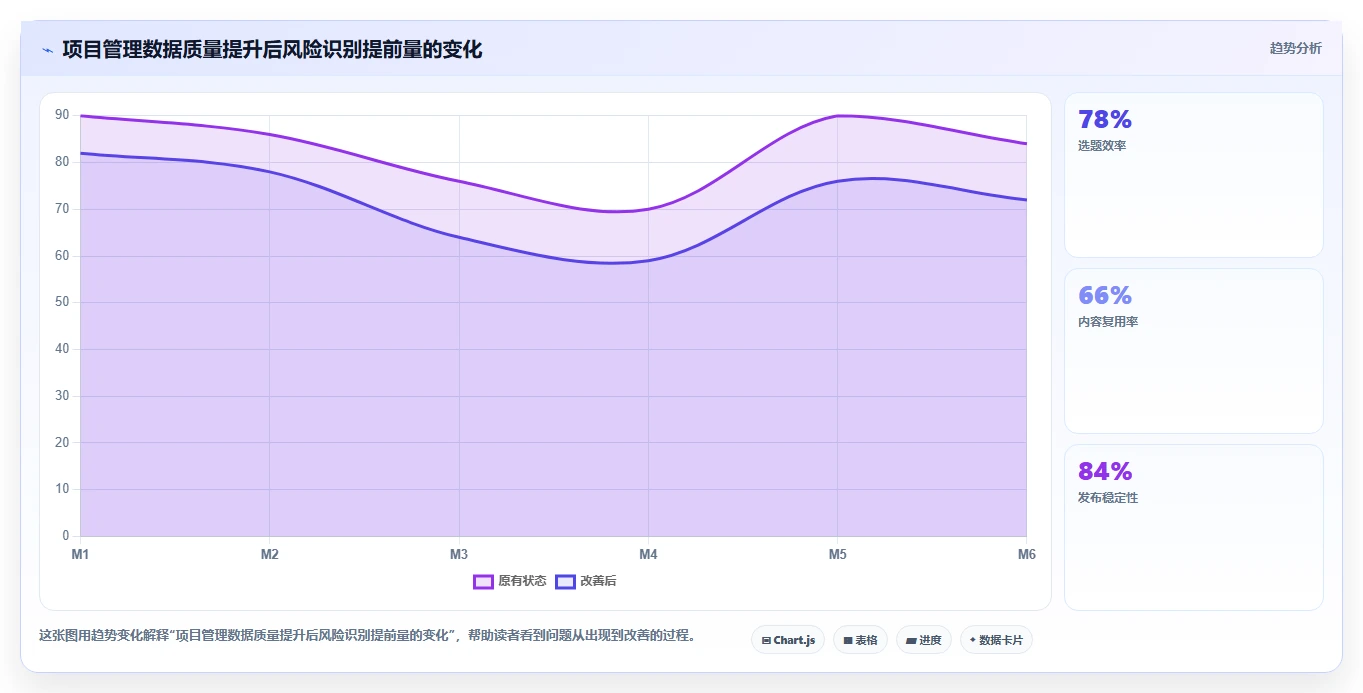Click the lightning icon beside the chart title
This screenshot has height=693, width=1363.
click(x=47, y=50)
